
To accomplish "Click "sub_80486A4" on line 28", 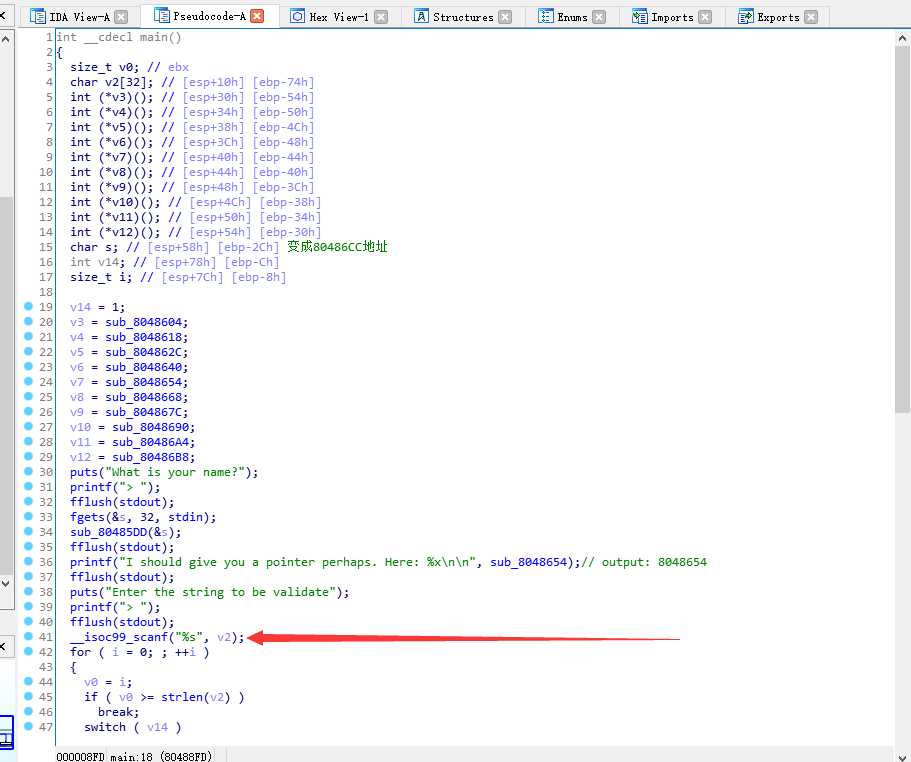I will 151,442.
